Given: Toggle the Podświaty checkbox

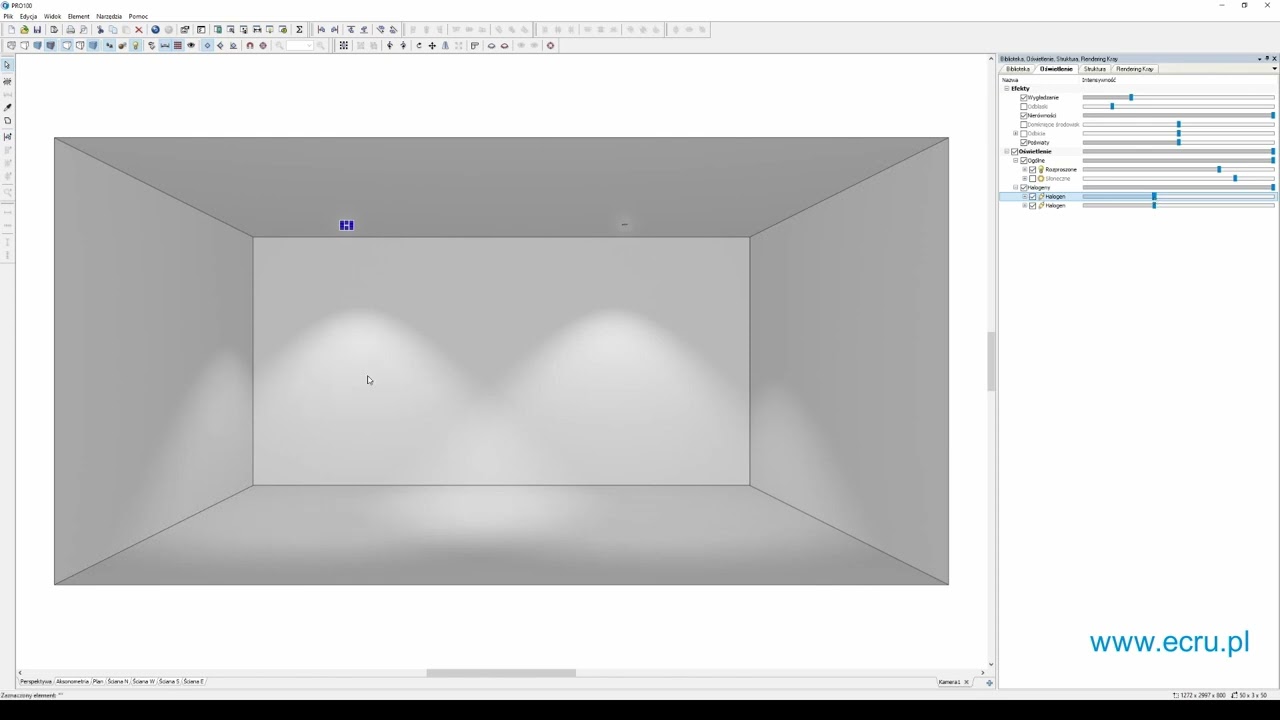Looking at the screenshot, I should click(x=1023, y=142).
